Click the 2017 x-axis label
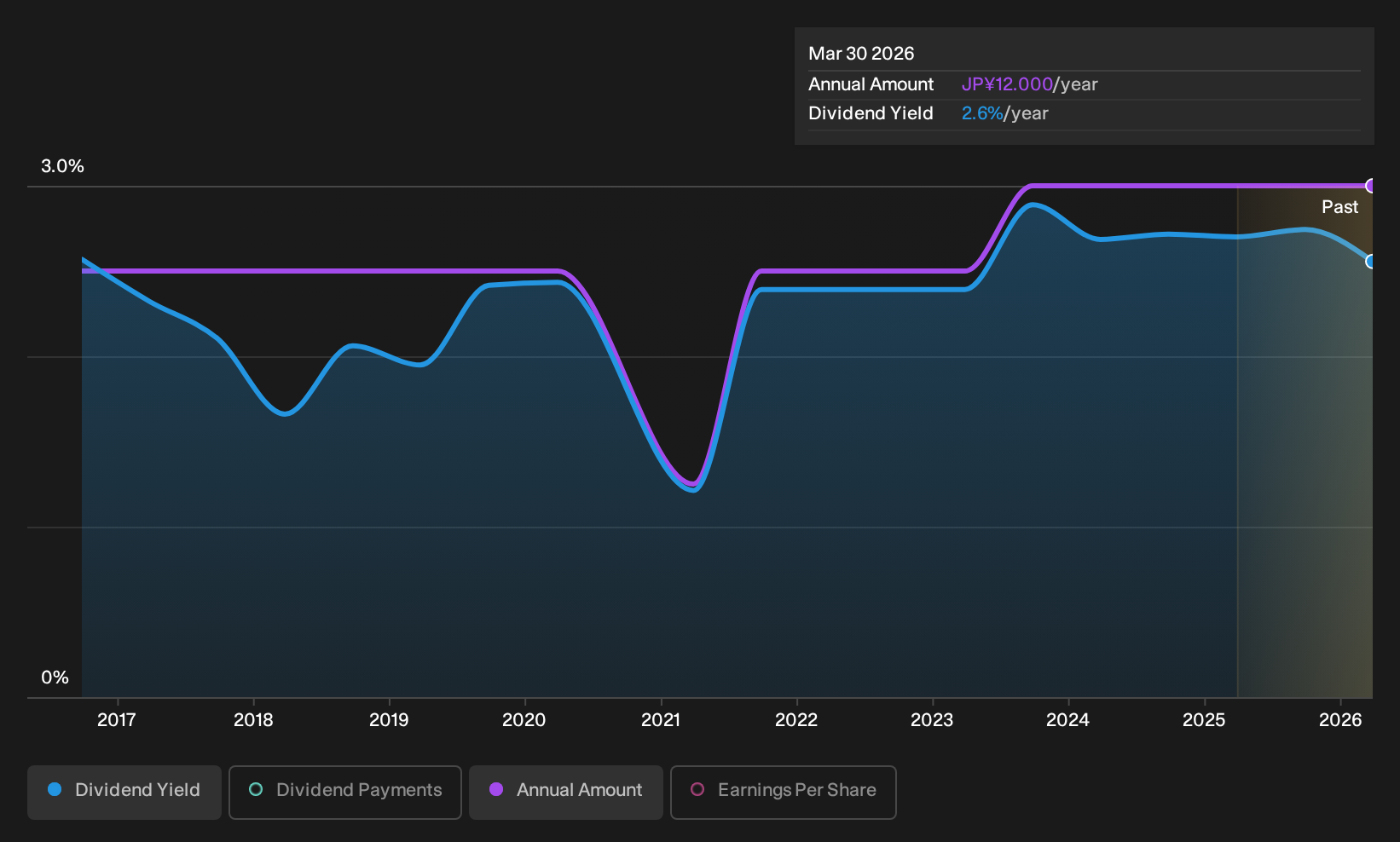 pyautogui.click(x=117, y=720)
